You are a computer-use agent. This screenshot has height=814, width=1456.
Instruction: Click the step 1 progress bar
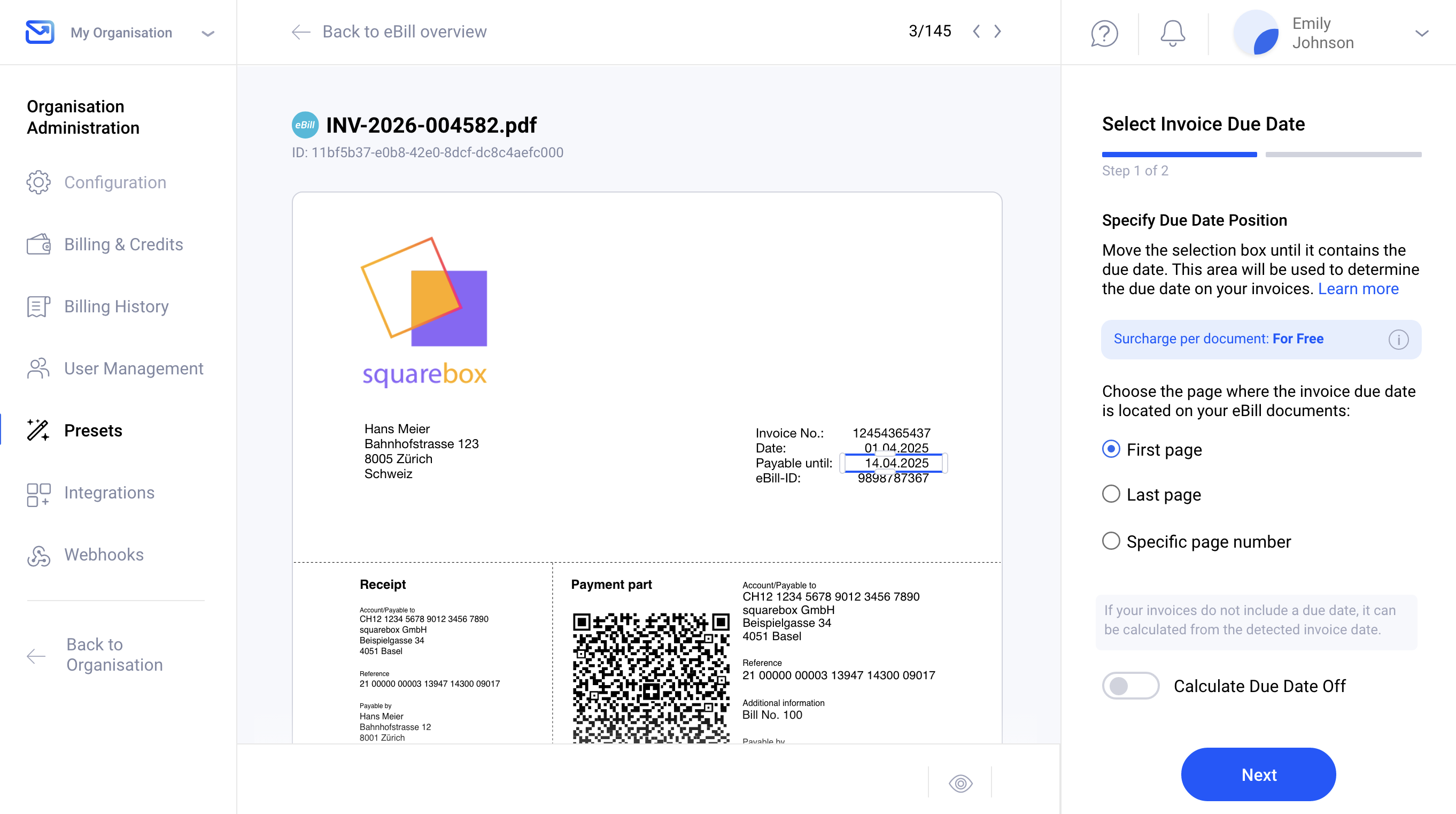[x=1179, y=155]
